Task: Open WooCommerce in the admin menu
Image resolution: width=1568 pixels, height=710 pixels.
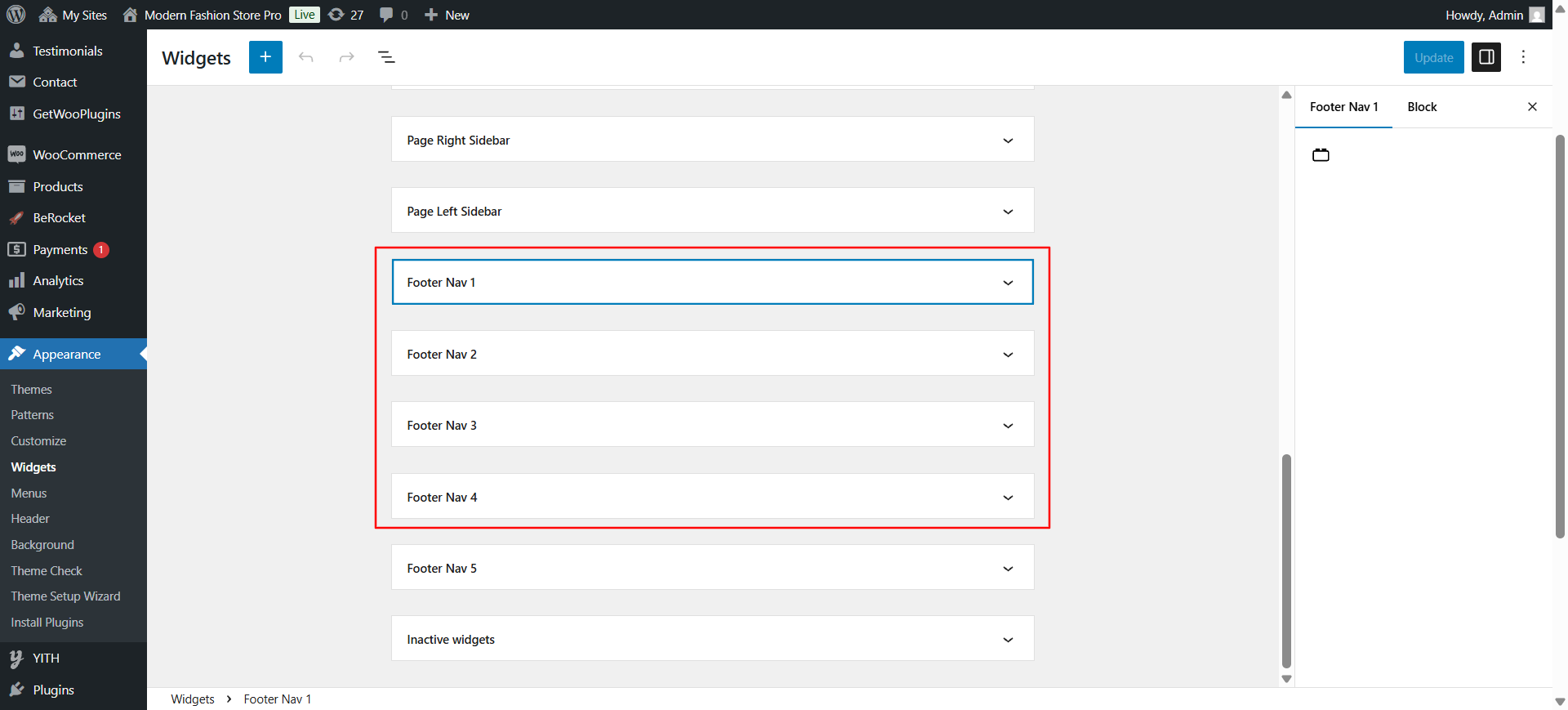Action: click(x=73, y=154)
